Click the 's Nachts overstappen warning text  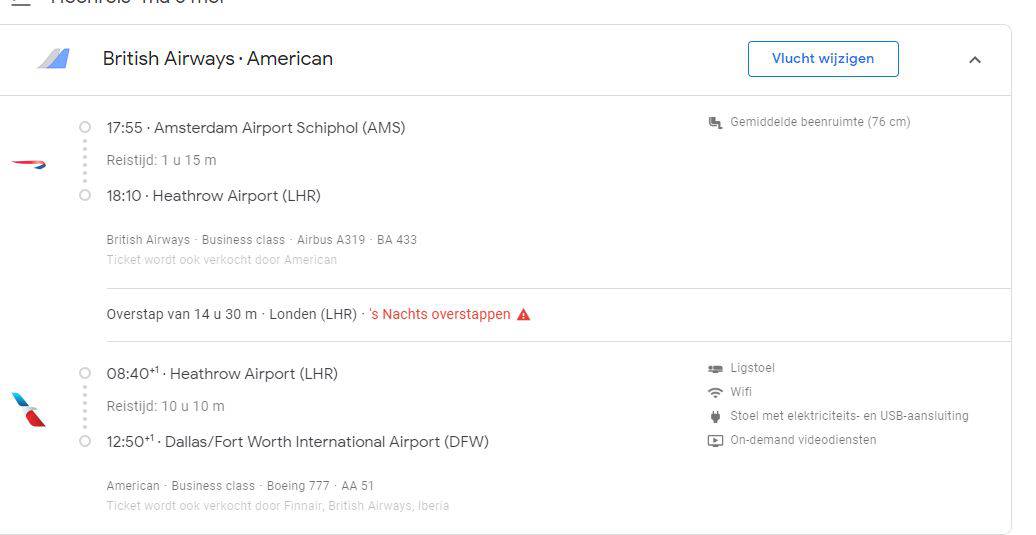click(440, 314)
